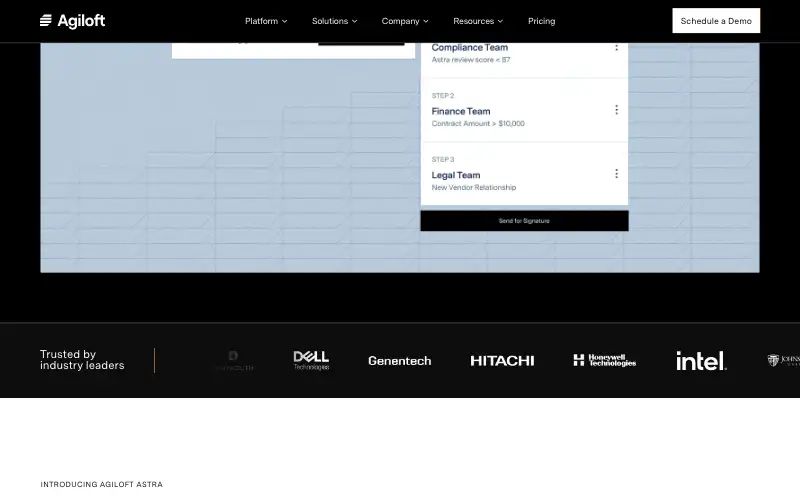Open the Platform dropdown menu

(x=266, y=21)
